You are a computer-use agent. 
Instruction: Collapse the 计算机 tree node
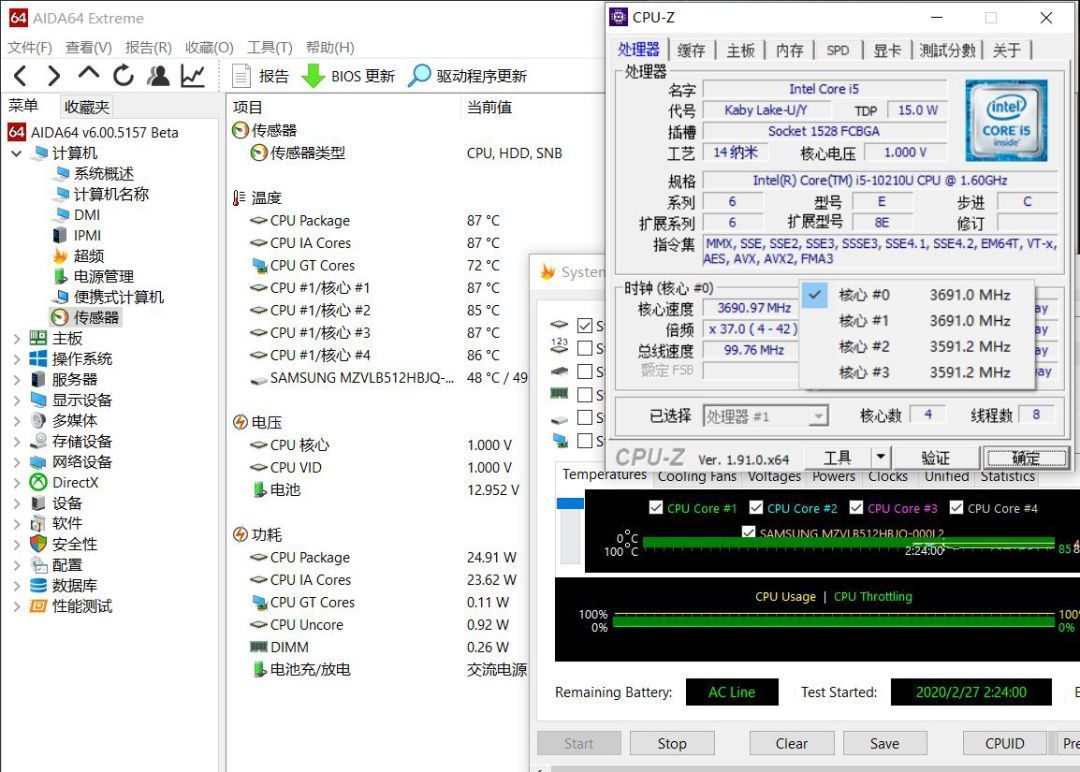18,152
